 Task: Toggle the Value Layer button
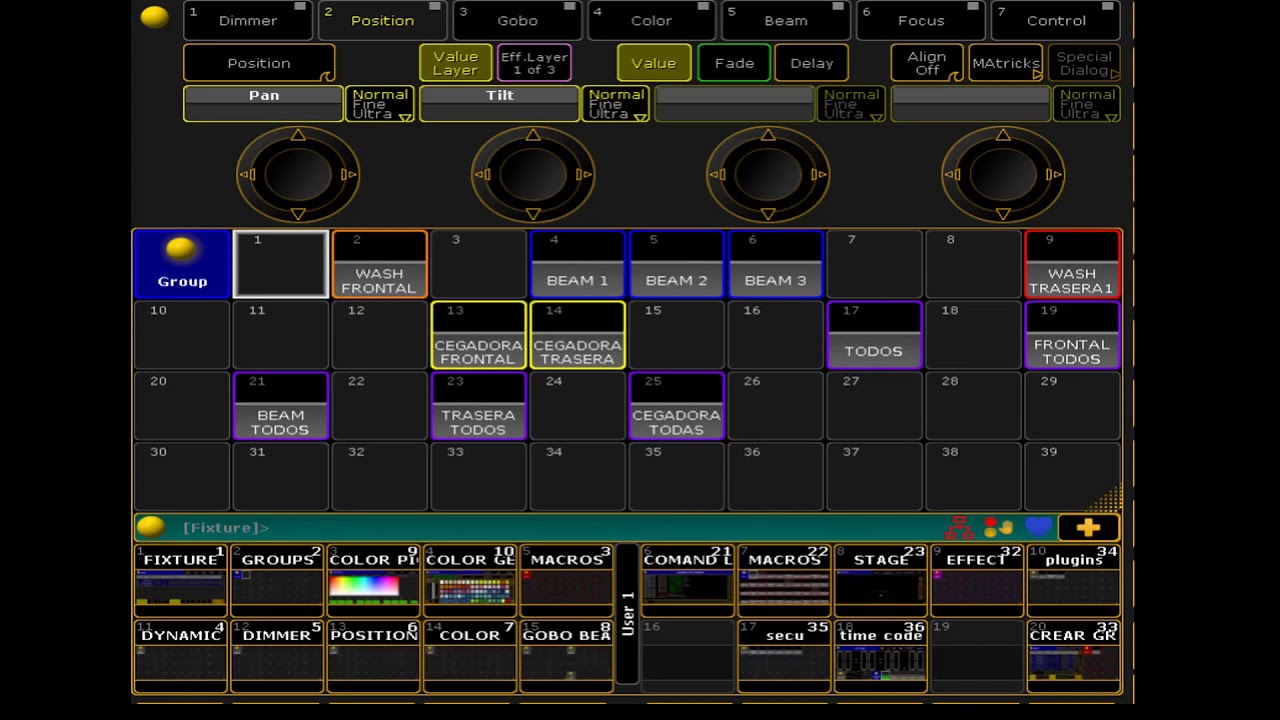pos(455,63)
